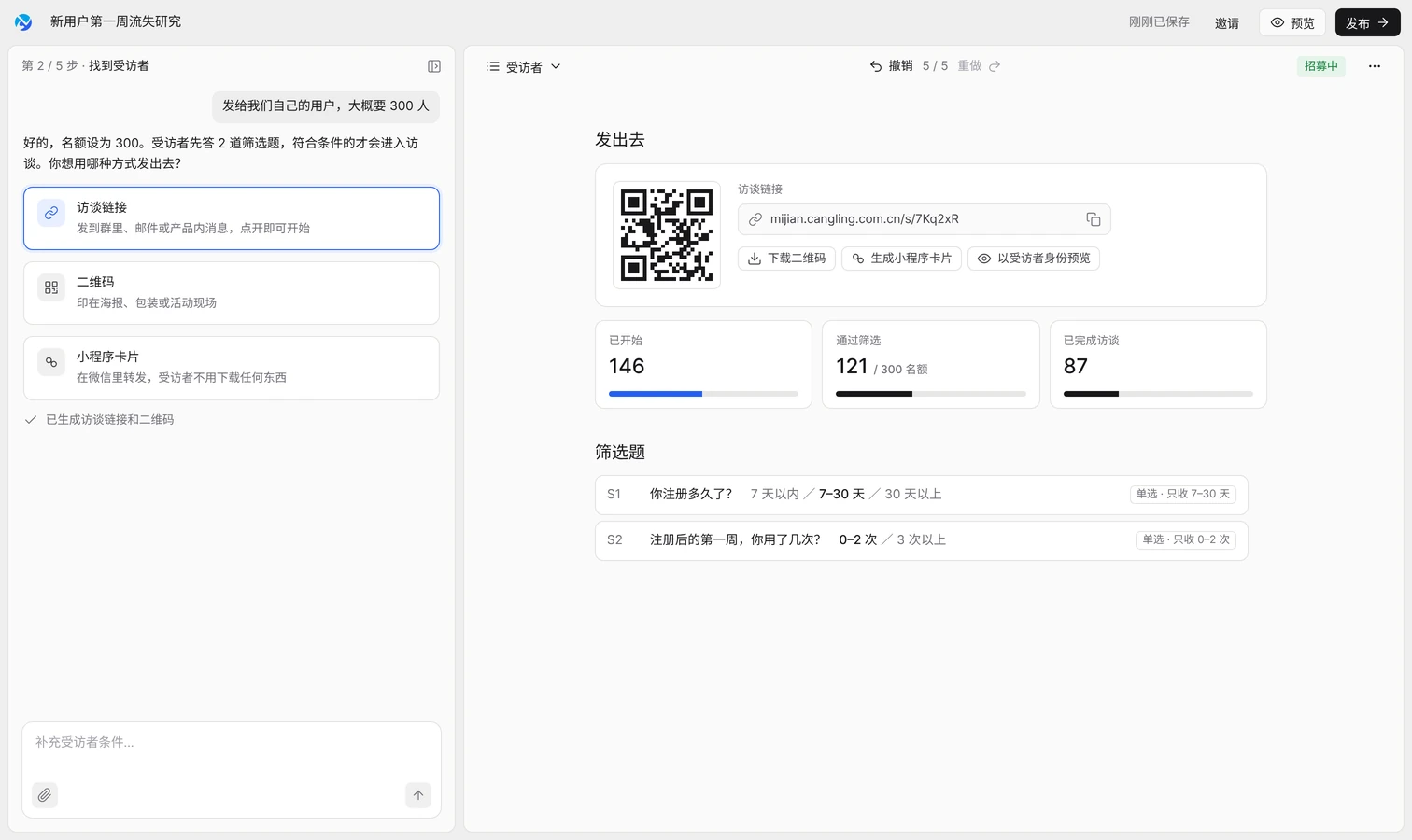Click the 刚刚已保存 save status

1159,22
